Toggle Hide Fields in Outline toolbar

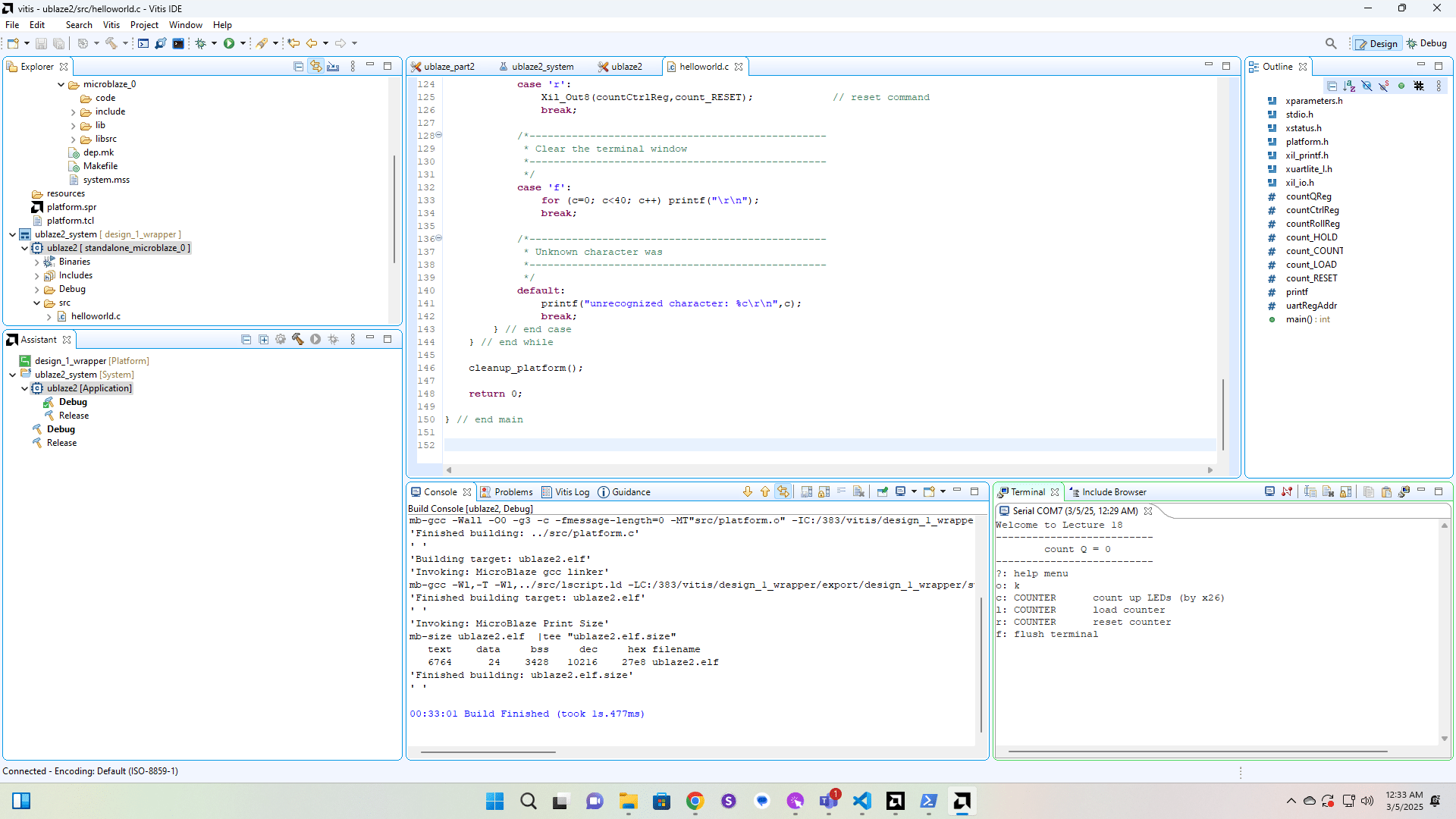click(1367, 86)
